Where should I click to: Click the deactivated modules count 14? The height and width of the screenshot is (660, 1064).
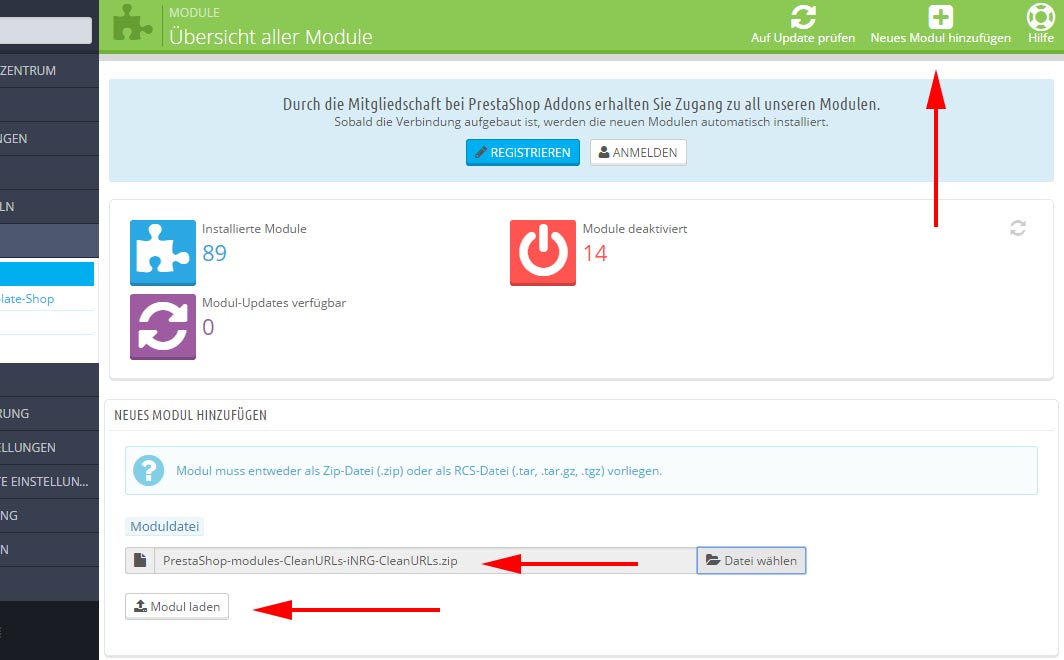pyautogui.click(x=595, y=253)
